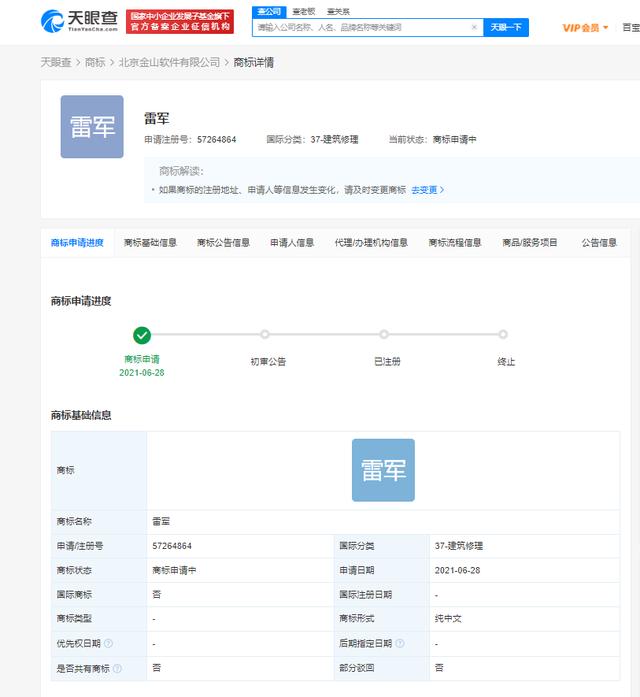Switch to 商标基础信息 tab
Screen dimensions: 640x697
150,243
